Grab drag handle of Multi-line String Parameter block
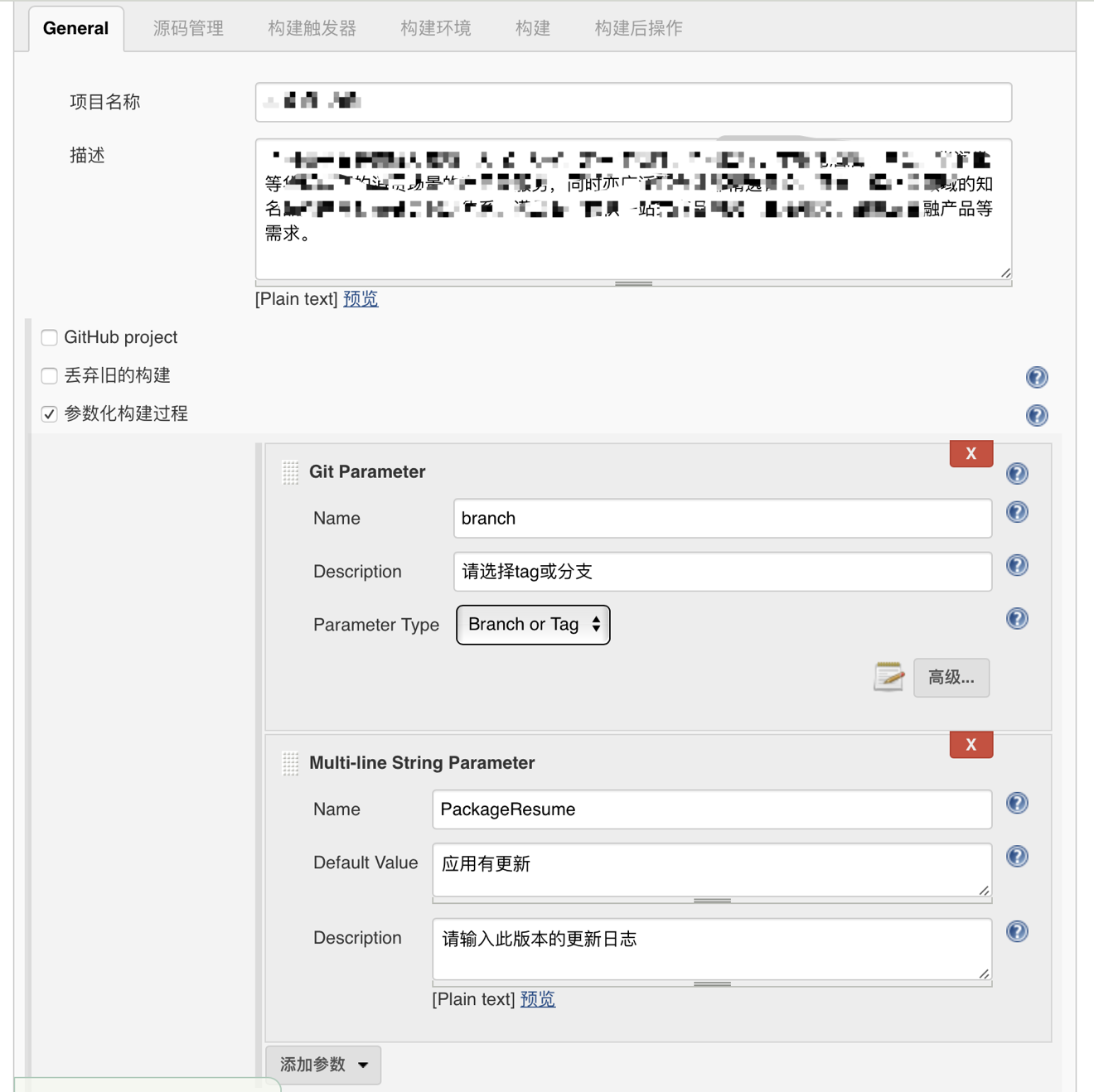Screen dimensions: 1094x1092 coord(290,763)
